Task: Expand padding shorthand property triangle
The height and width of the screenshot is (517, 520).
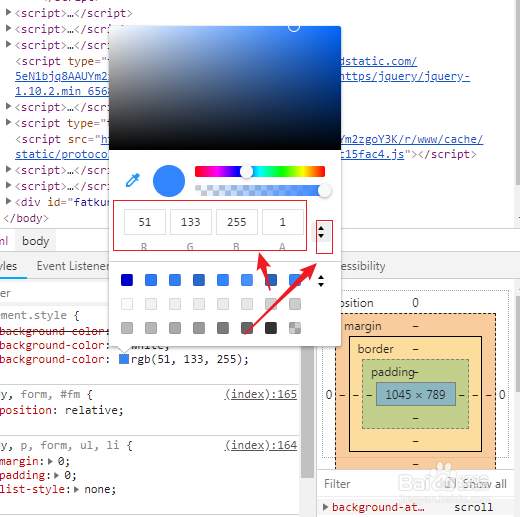Action: (57, 475)
